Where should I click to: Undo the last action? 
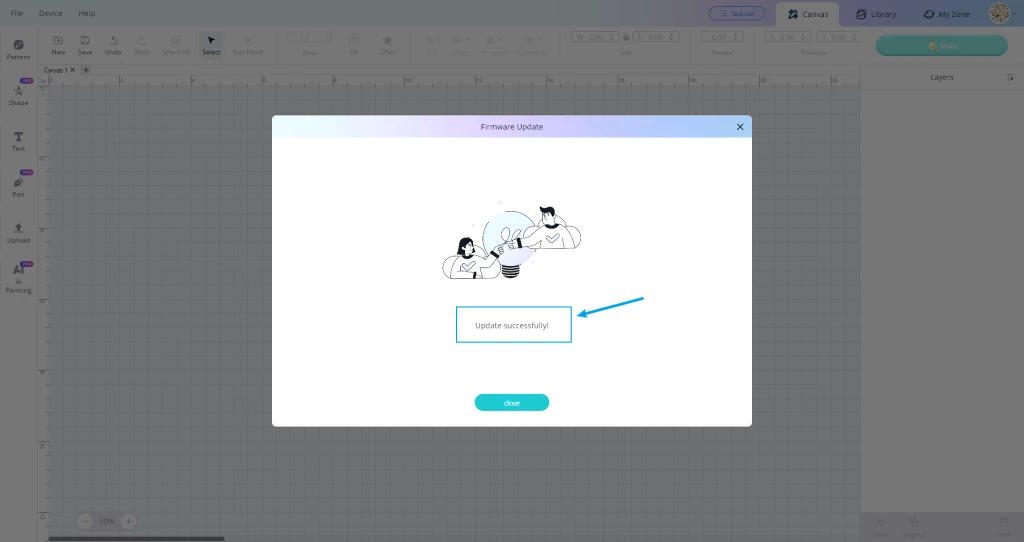point(113,45)
